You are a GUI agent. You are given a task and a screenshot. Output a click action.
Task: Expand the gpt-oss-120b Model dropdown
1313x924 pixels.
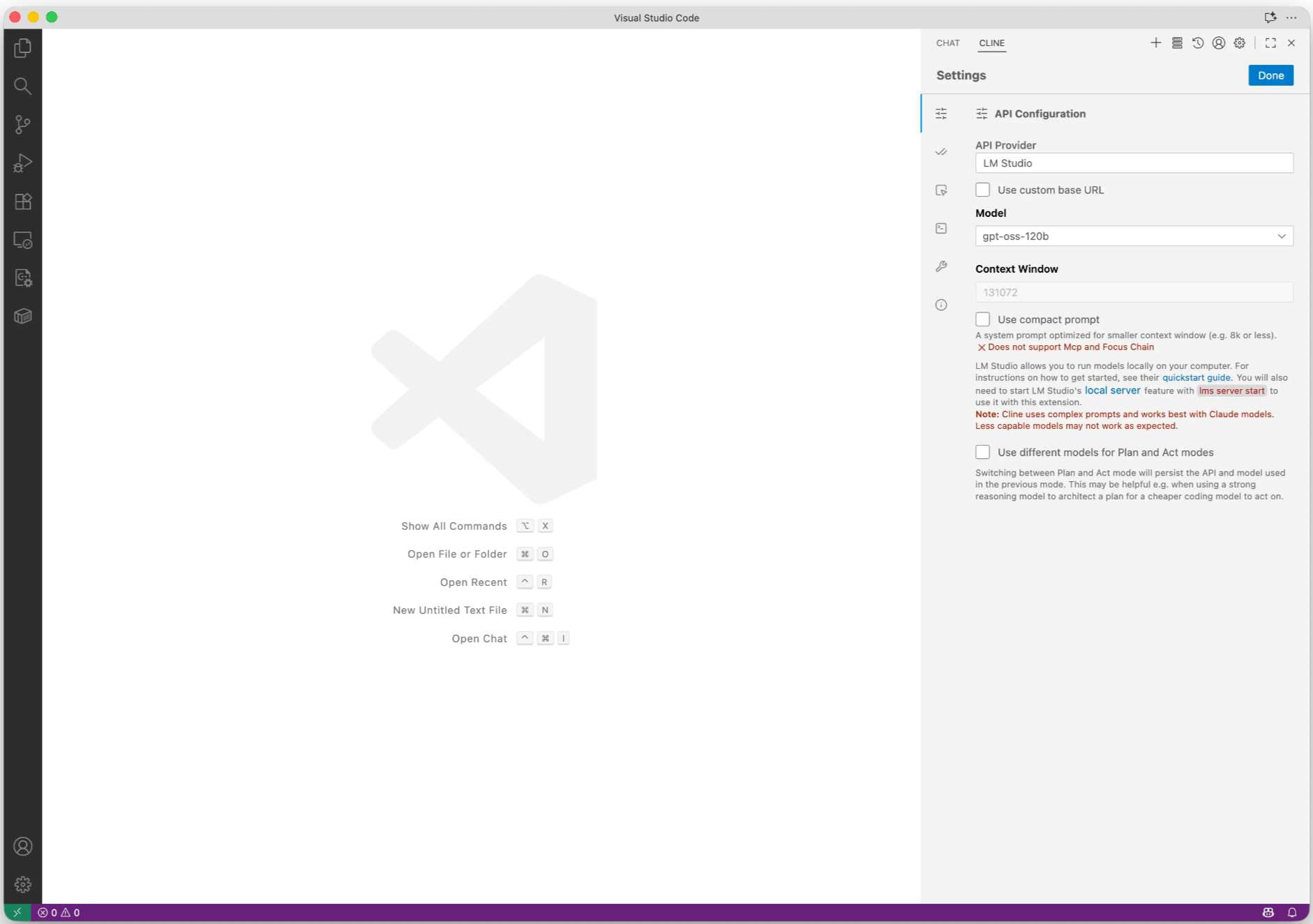(1133, 236)
